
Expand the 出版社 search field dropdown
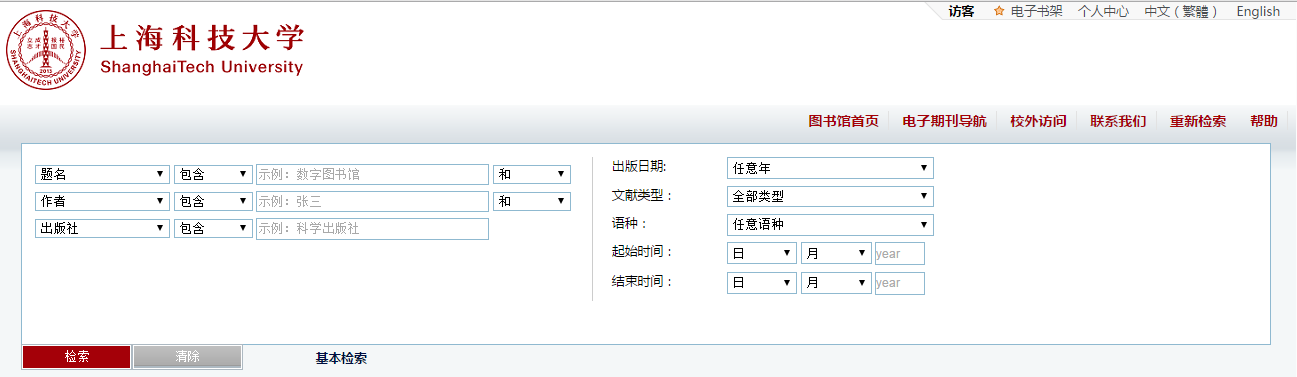pos(102,228)
